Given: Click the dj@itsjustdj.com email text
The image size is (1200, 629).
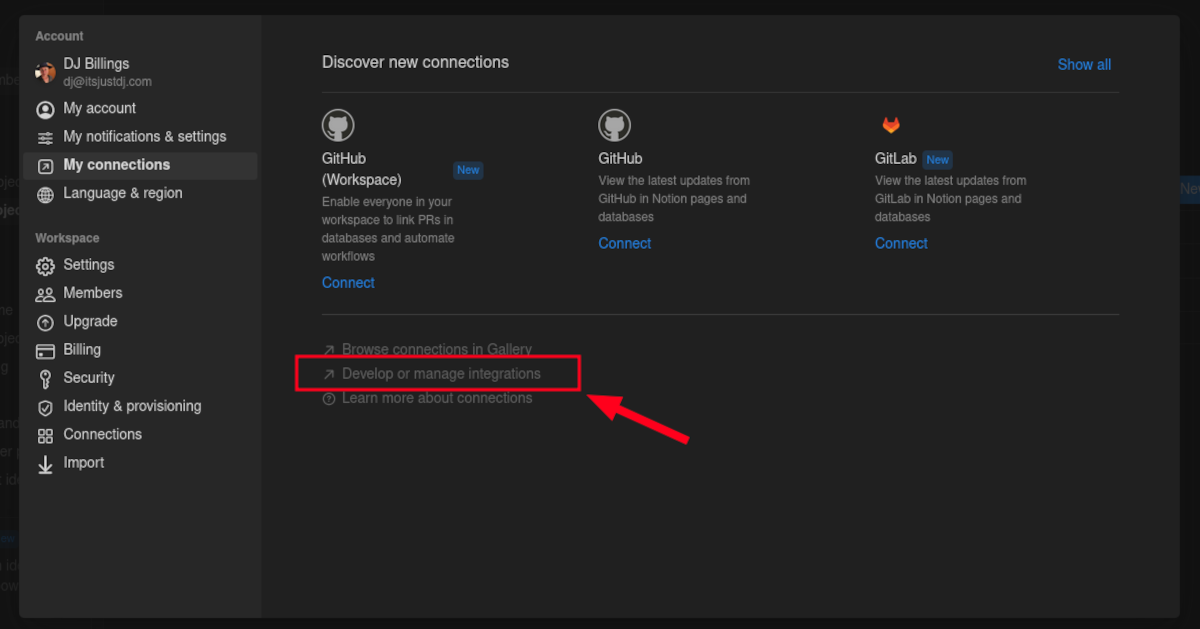Looking at the screenshot, I should 108,82.
